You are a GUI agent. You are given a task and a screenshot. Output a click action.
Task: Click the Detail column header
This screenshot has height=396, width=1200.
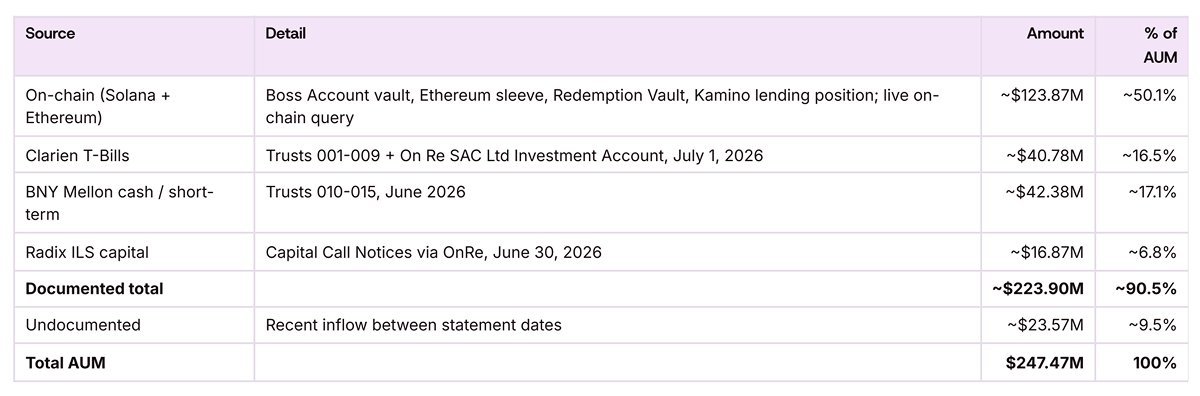pos(286,34)
